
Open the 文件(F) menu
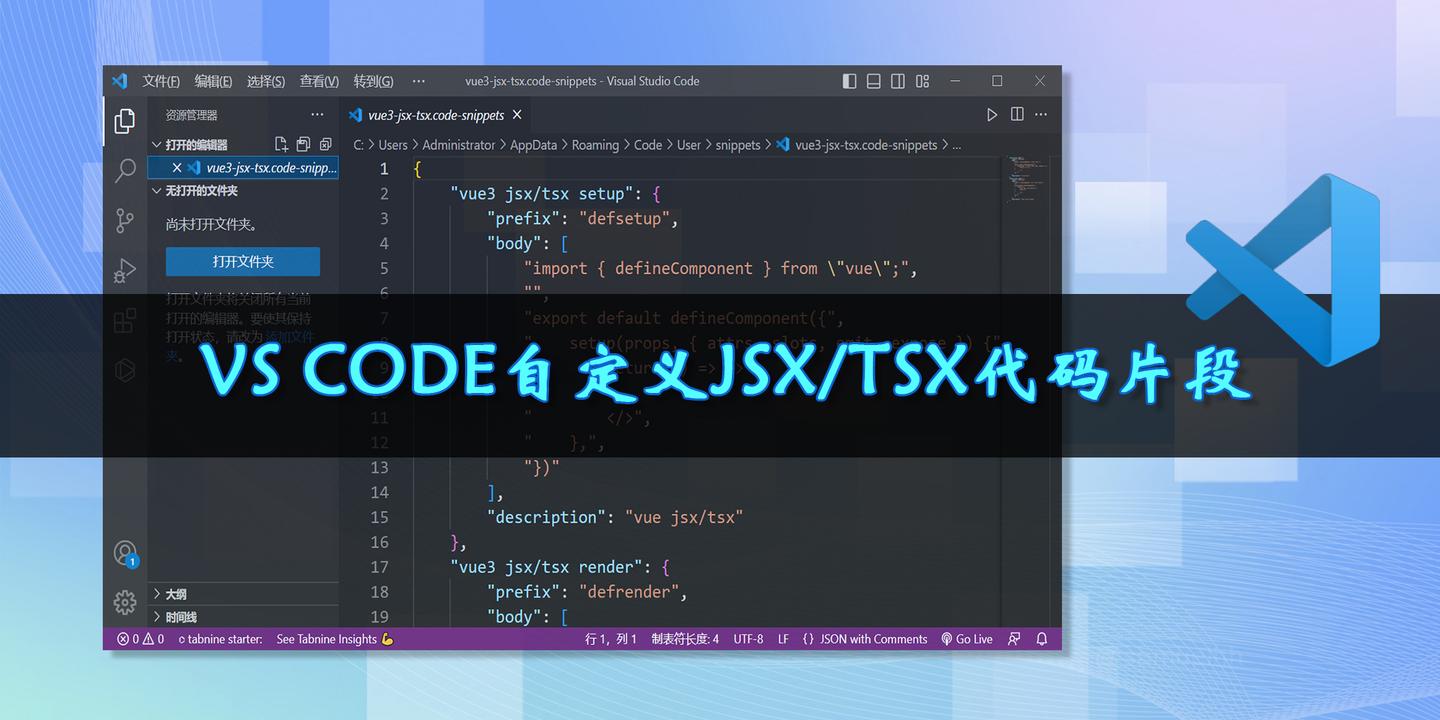click(x=161, y=81)
